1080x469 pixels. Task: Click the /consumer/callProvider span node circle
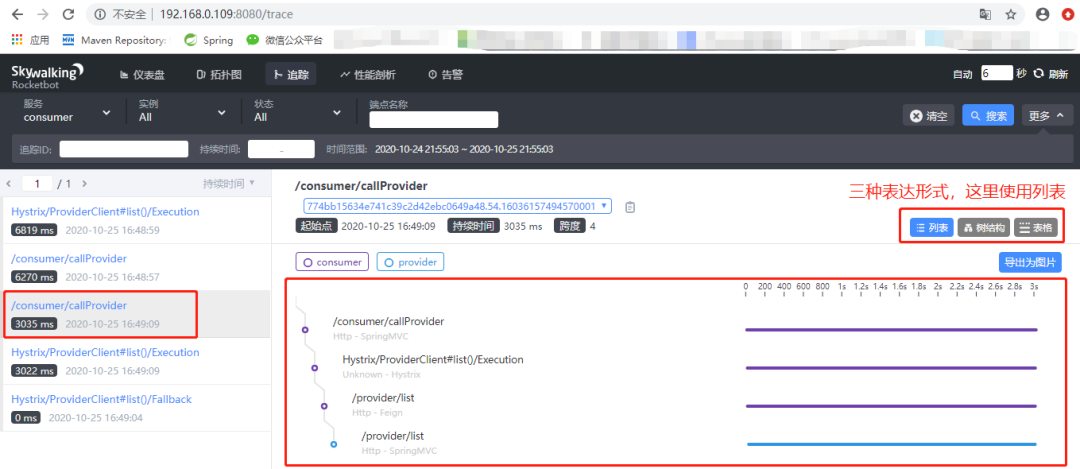tap(305, 330)
